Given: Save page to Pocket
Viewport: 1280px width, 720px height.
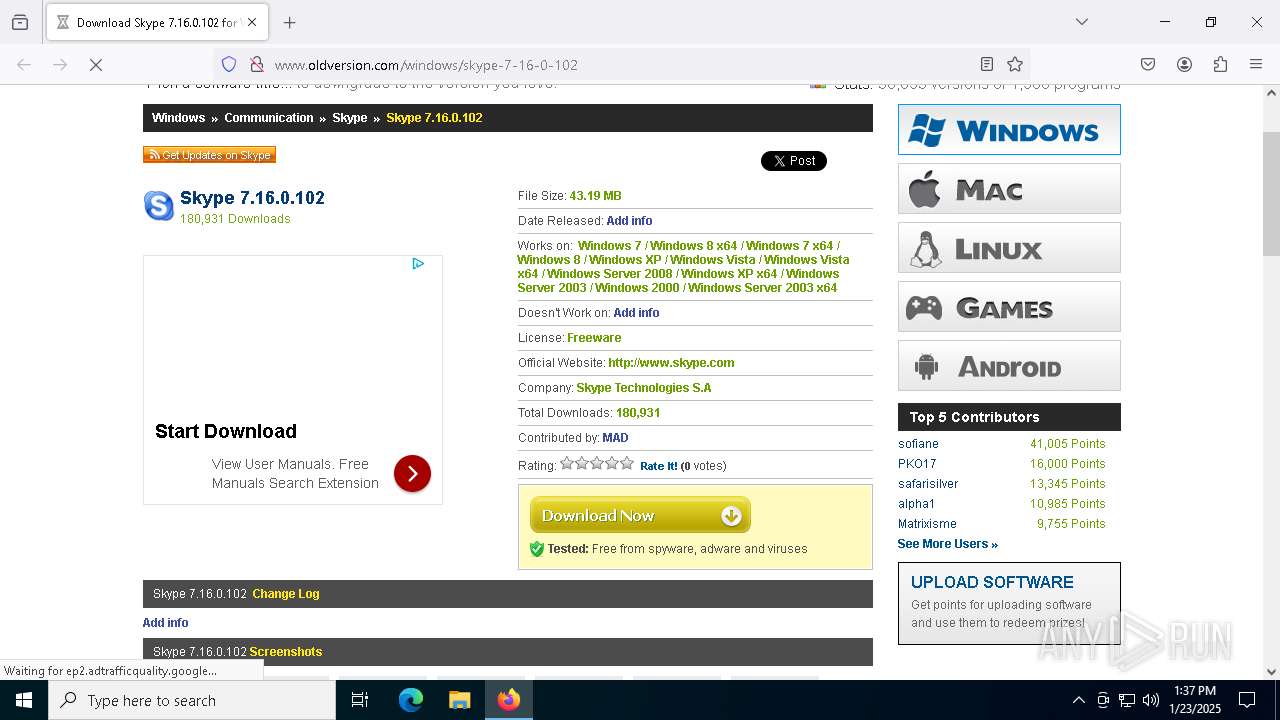Looking at the screenshot, I should (x=1148, y=65).
